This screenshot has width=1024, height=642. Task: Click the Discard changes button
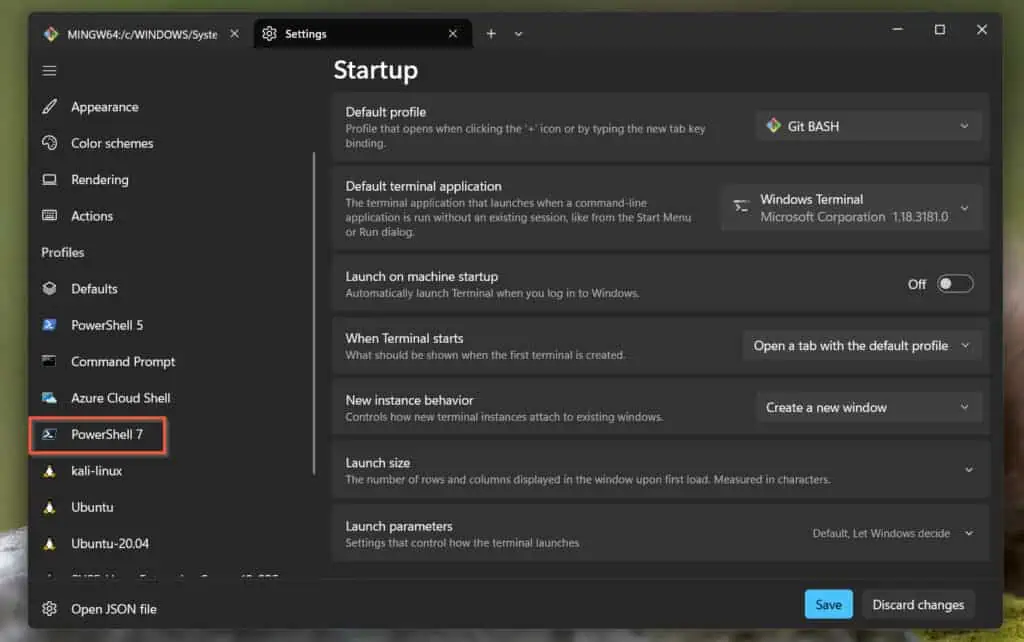[x=918, y=605]
